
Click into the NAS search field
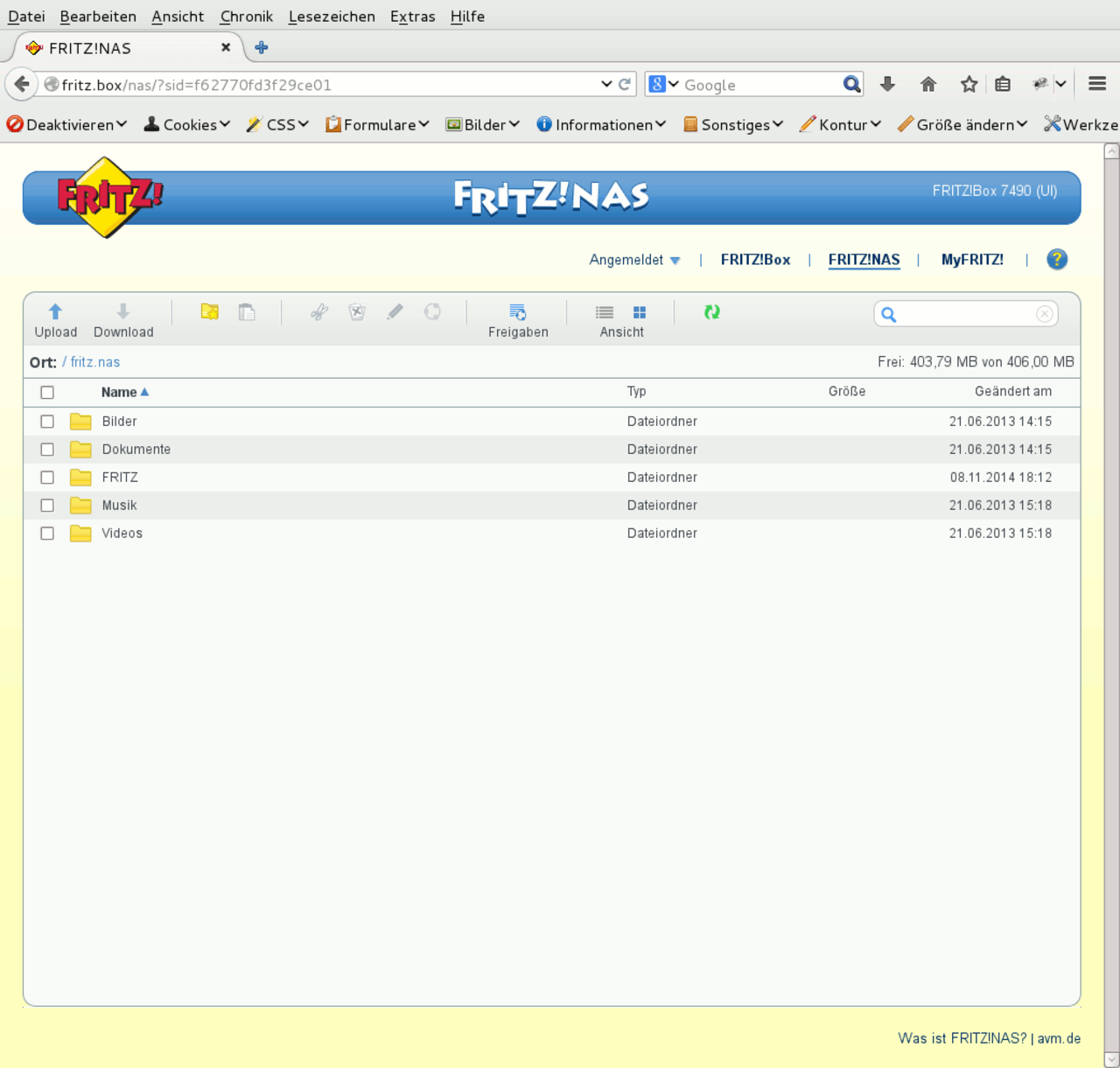[966, 314]
